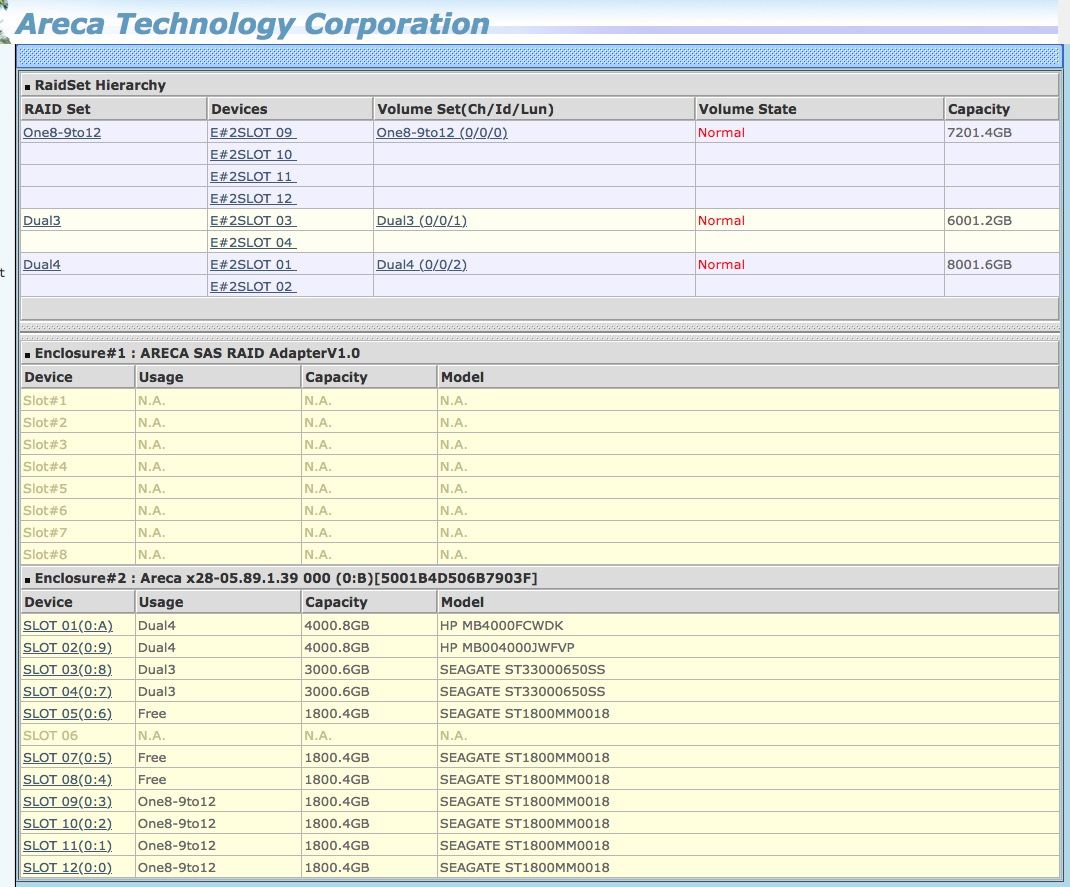
Task: Click the Areca Technology Corporation banner title
Action: pyautogui.click(x=252, y=24)
